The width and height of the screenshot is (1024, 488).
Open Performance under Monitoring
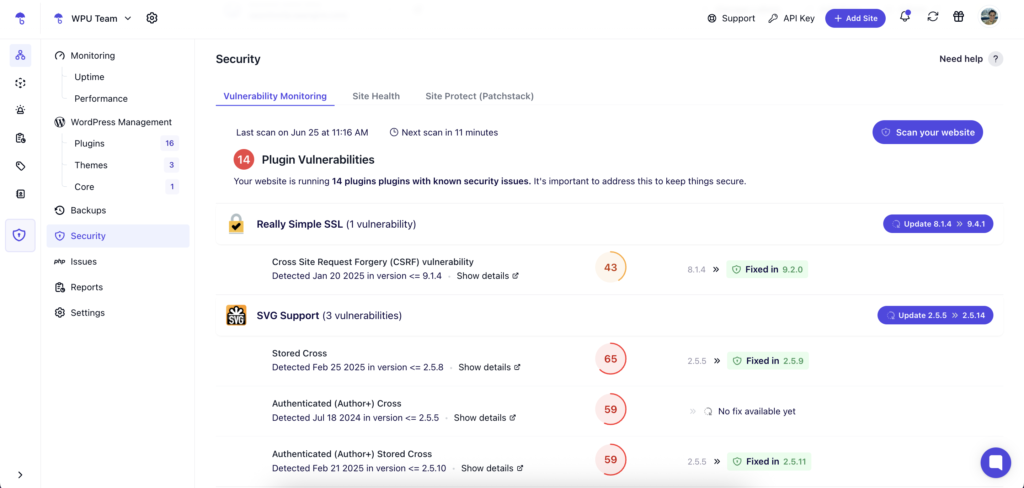tap(101, 99)
